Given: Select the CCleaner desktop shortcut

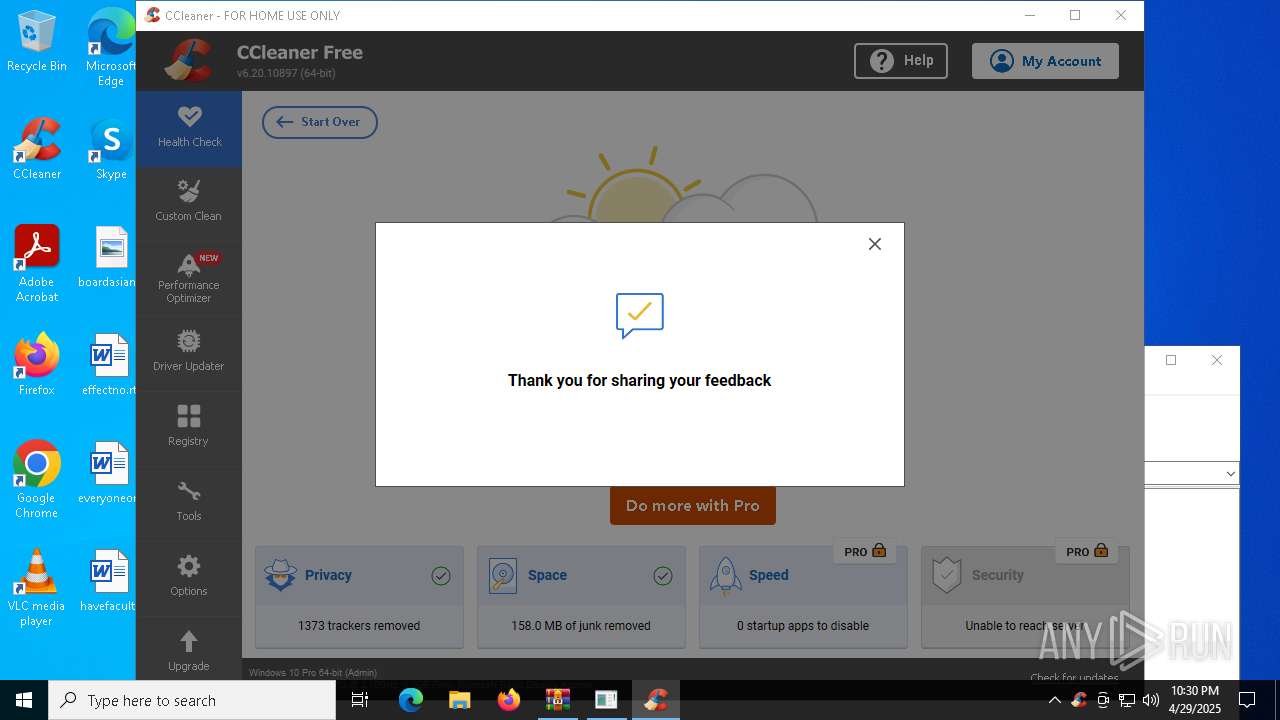Looking at the screenshot, I should pos(37,149).
